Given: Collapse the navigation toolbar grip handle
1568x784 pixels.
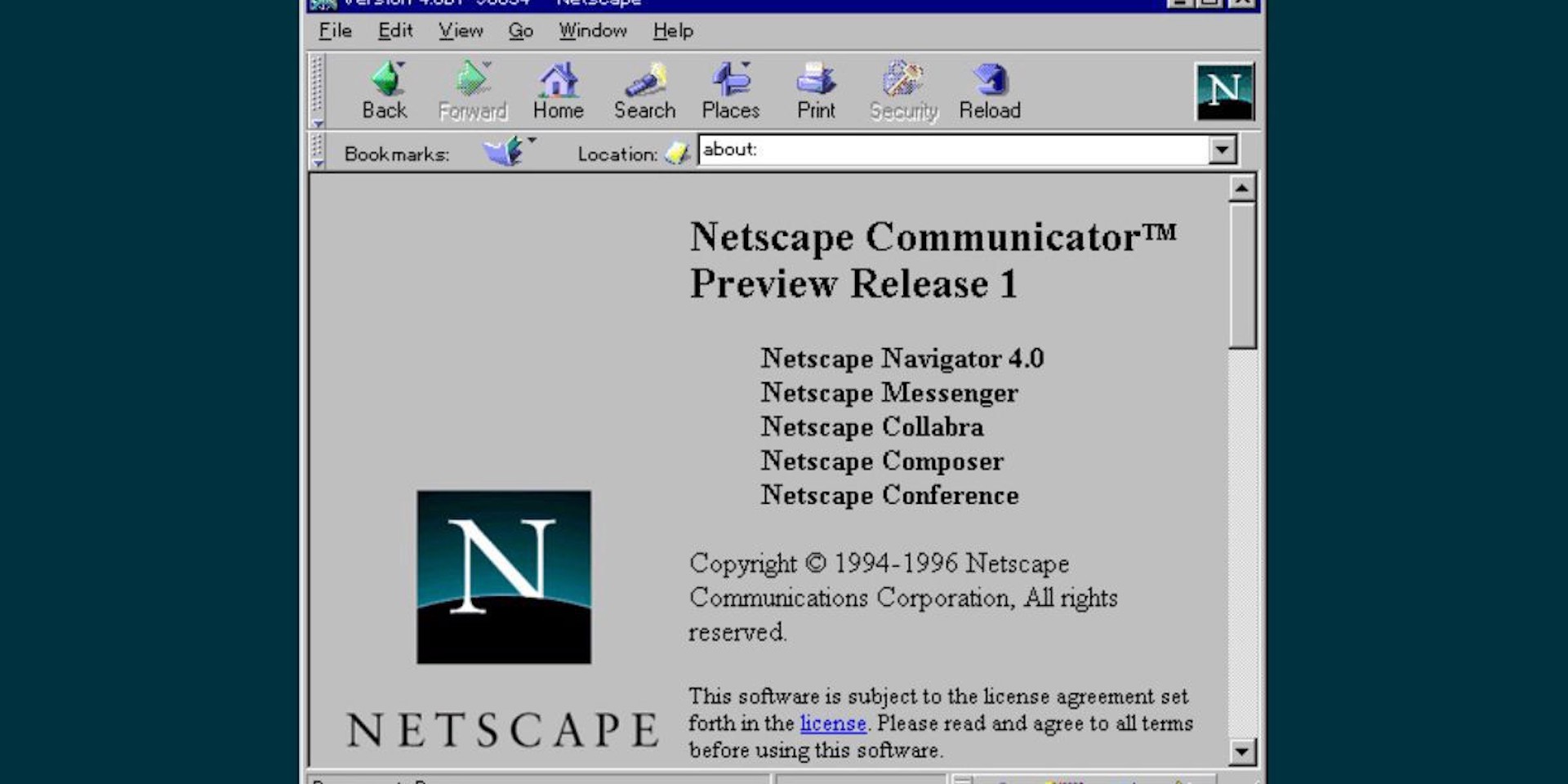Looking at the screenshot, I should coord(318,91).
